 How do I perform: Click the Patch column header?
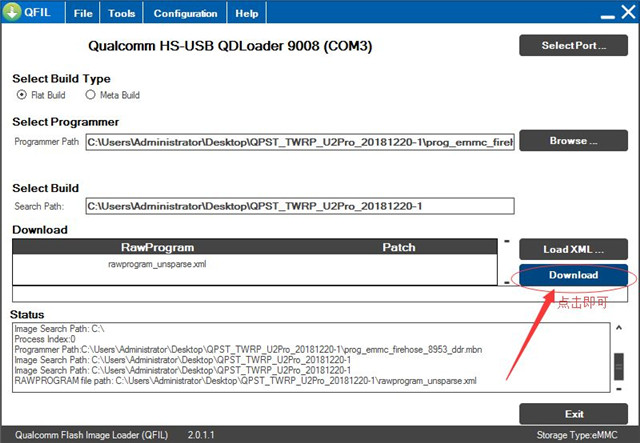[398, 247]
